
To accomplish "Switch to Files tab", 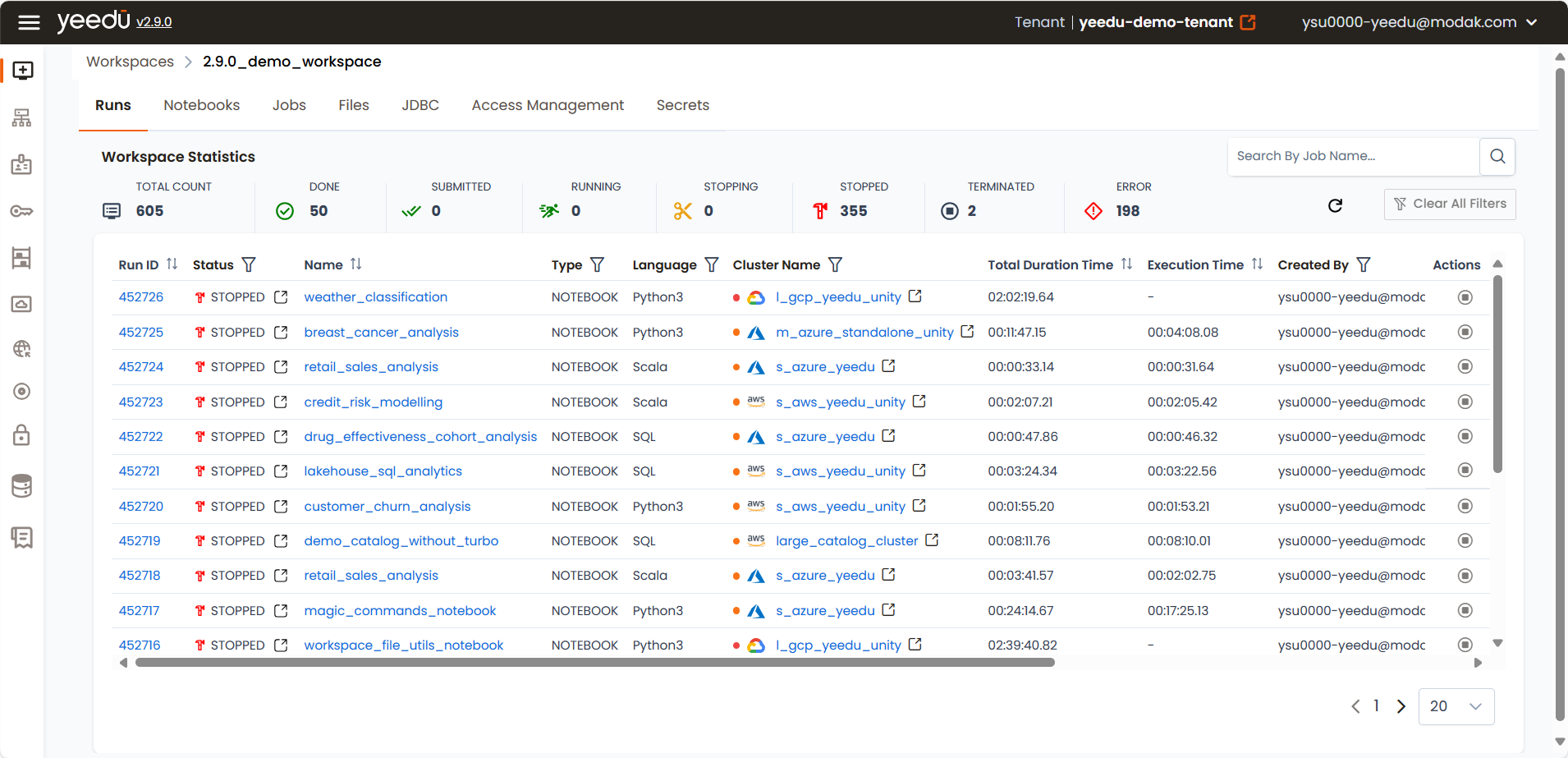I will coord(354,105).
